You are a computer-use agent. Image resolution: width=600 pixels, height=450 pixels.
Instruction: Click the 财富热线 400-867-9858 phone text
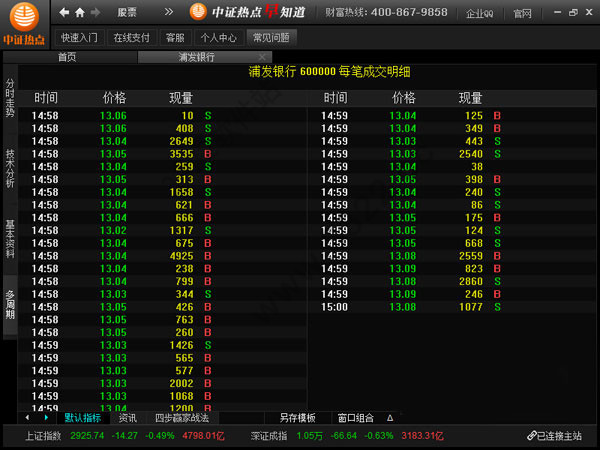click(x=386, y=13)
